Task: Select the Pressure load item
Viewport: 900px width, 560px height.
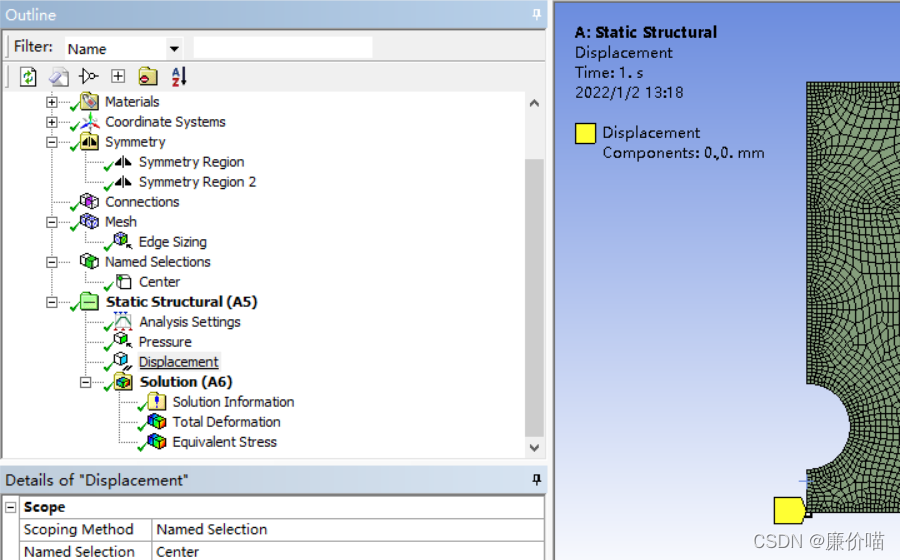Action: click(x=165, y=341)
